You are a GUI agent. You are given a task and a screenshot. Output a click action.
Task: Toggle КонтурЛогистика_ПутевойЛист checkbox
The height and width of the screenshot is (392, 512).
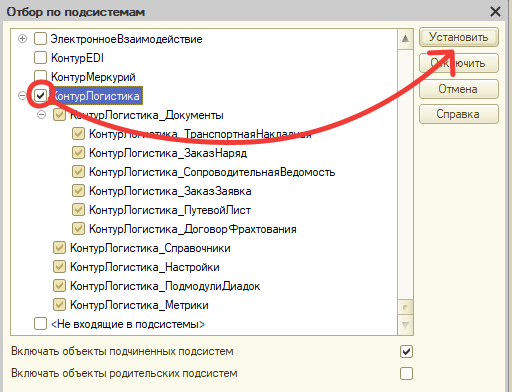(x=78, y=210)
